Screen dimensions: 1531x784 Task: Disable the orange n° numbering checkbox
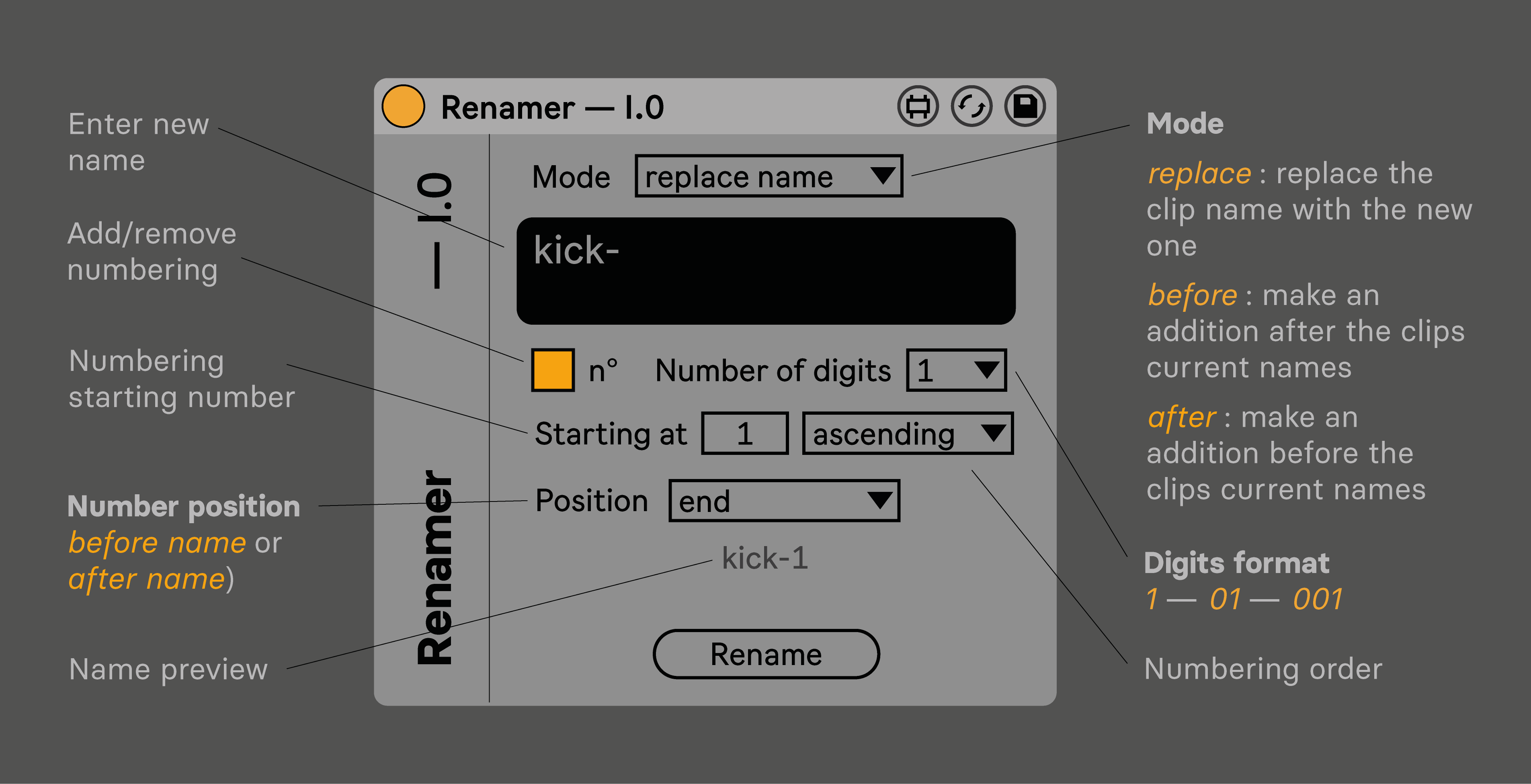point(553,371)
